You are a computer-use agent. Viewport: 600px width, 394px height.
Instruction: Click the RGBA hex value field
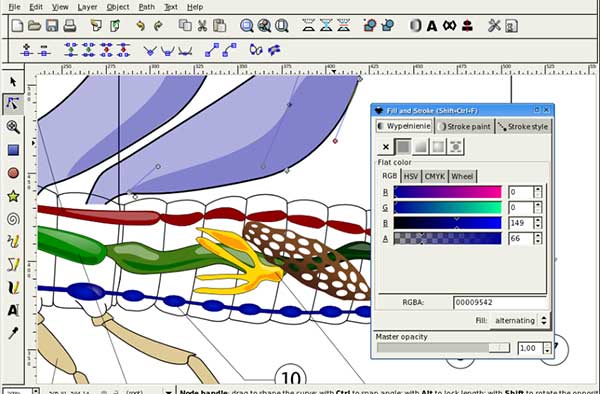tap(500, 303)
